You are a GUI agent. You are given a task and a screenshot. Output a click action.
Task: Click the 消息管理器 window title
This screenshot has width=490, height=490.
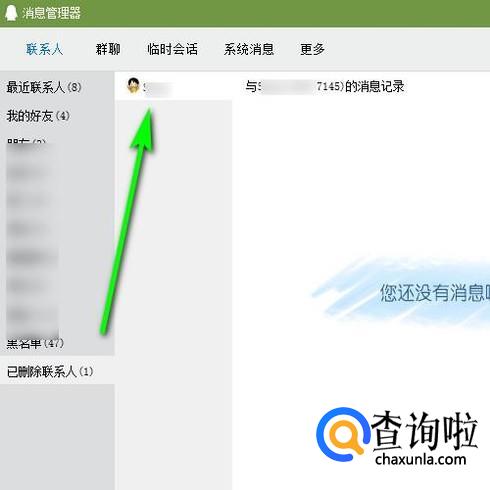click(x=52, y=13)
